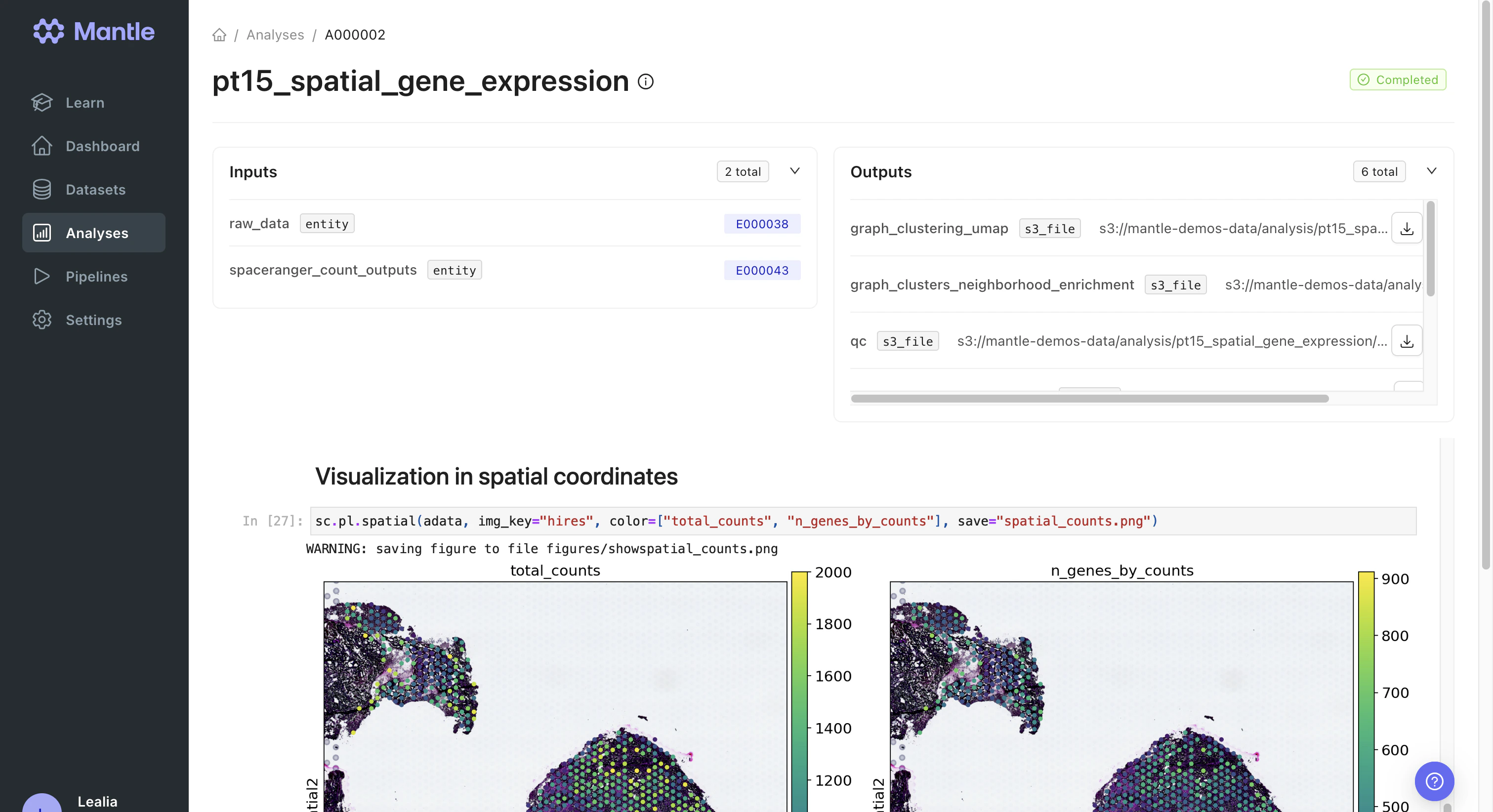Open entity link E000038

coord(762,224)
